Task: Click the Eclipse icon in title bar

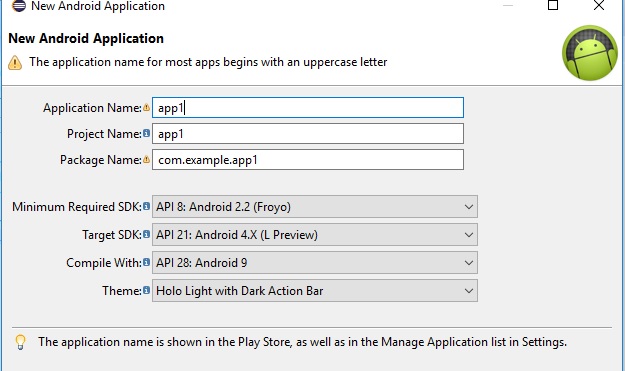Action: 19,6
